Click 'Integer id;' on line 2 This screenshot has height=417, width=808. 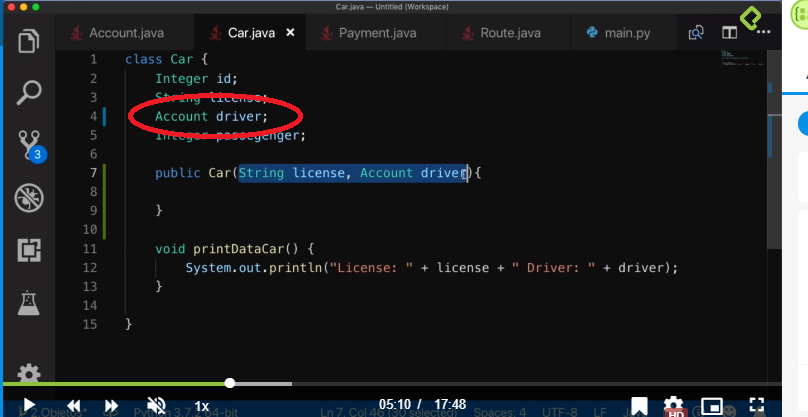(x=196, y=78)
